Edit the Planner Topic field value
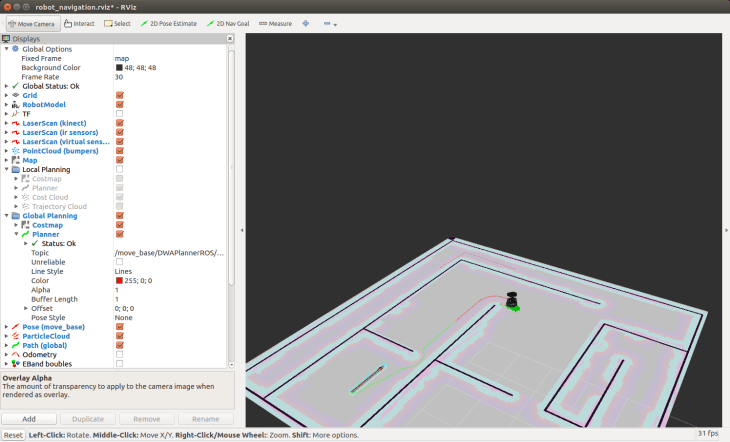This screenshot has height=442, width=730. tap(168, 253)
